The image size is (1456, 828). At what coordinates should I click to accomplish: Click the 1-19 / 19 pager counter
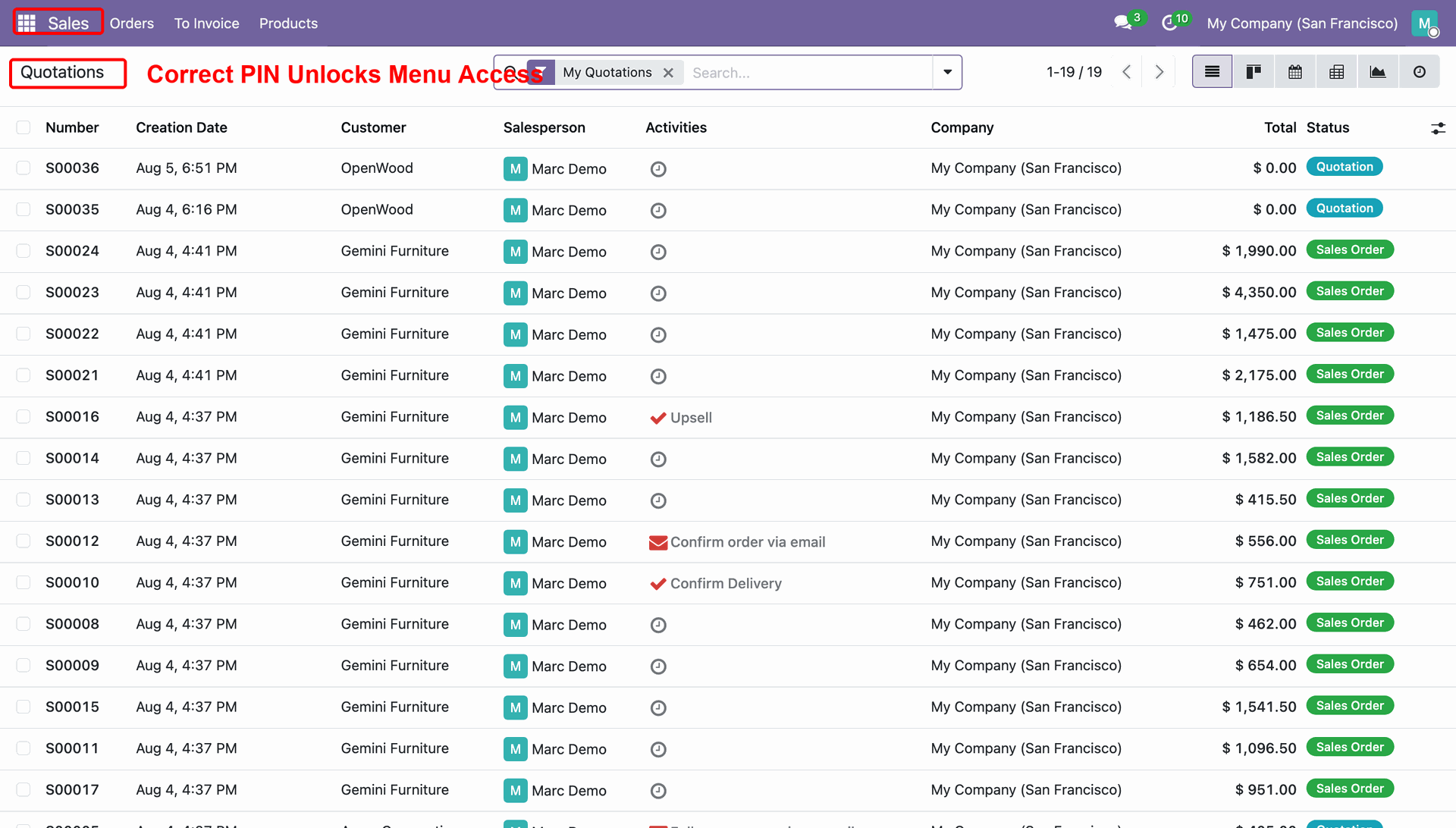(1074, 72)
